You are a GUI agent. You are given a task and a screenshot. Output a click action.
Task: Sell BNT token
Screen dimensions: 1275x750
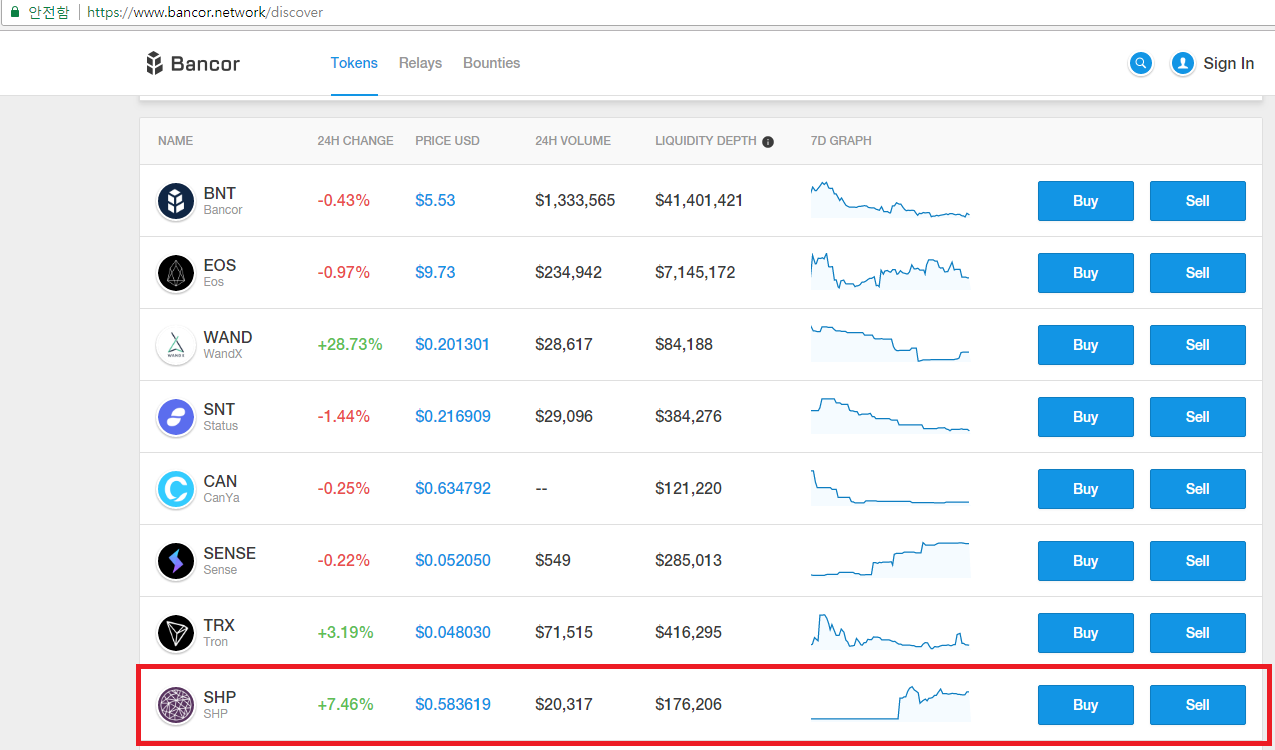1198,201
